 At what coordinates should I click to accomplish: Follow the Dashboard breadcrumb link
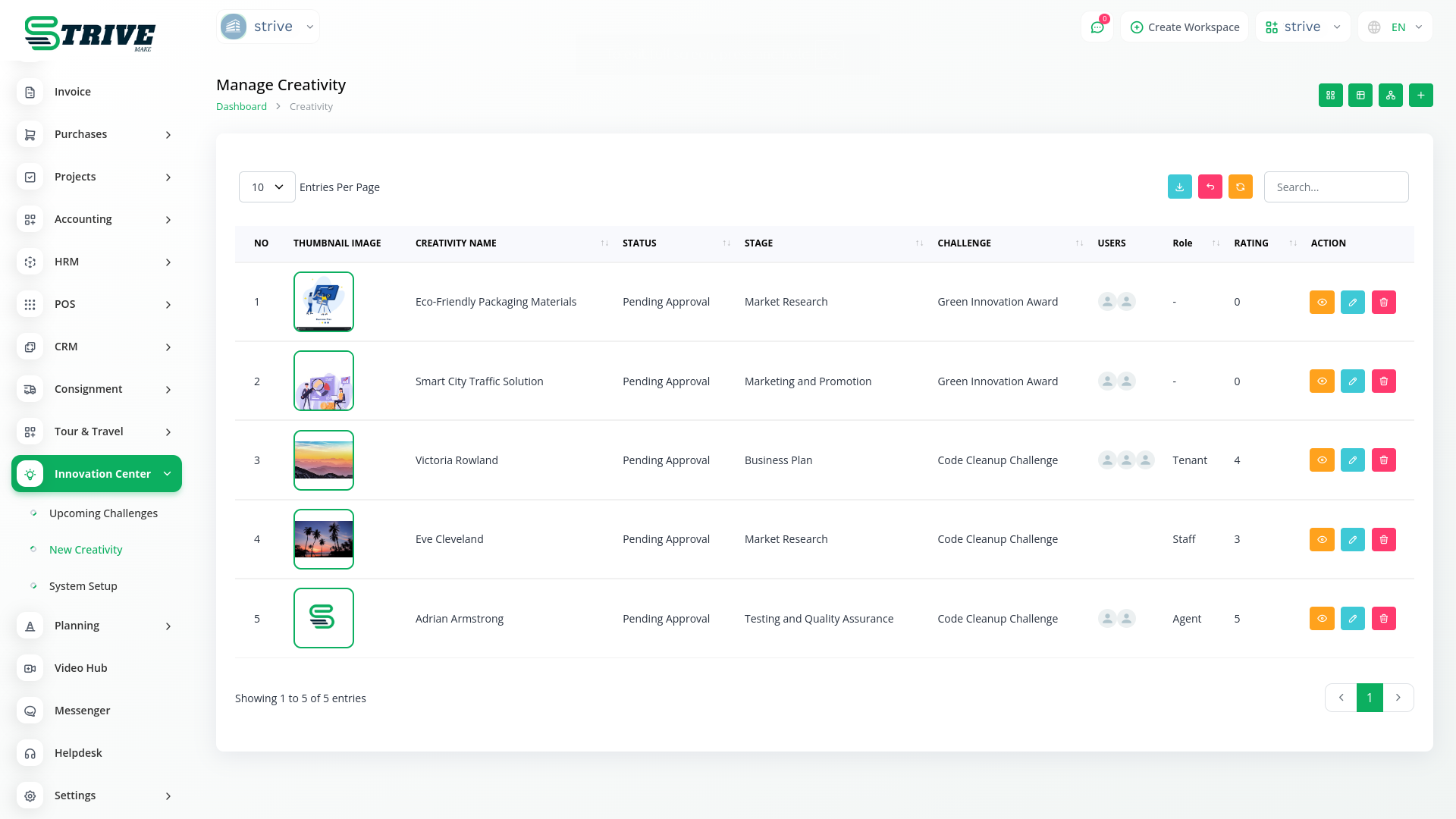[x=241, y=107]
